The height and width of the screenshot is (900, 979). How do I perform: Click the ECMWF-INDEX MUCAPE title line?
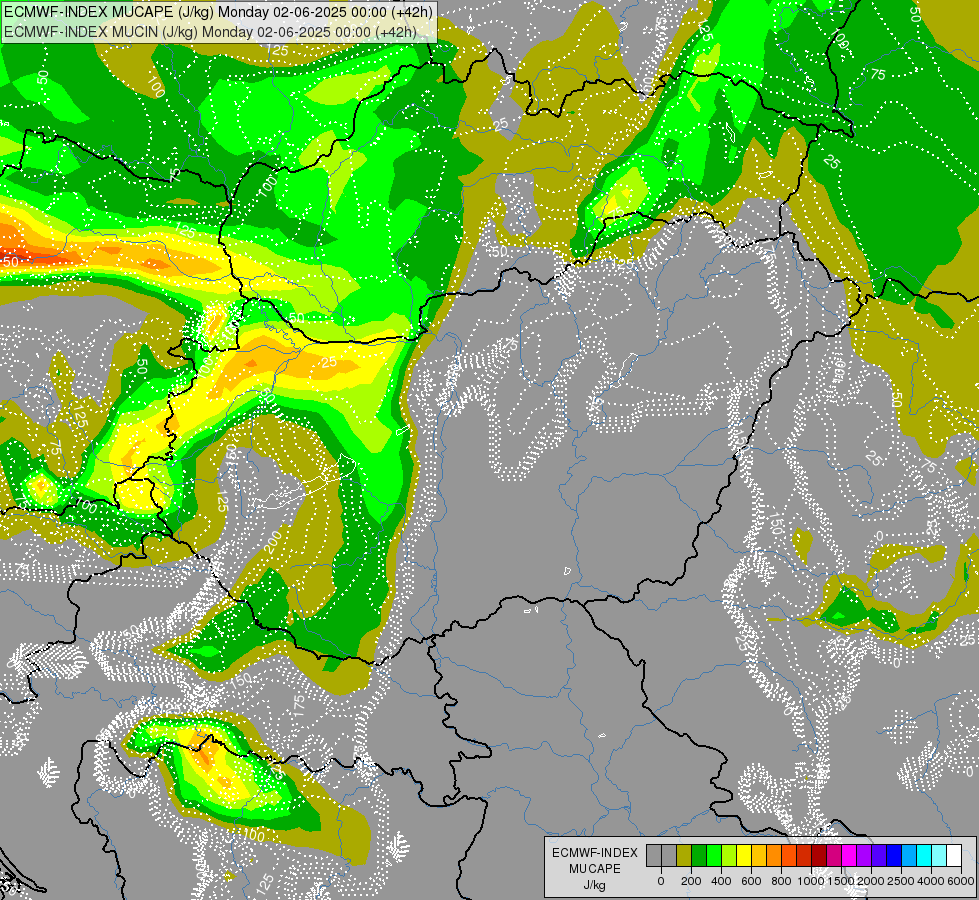218,12
